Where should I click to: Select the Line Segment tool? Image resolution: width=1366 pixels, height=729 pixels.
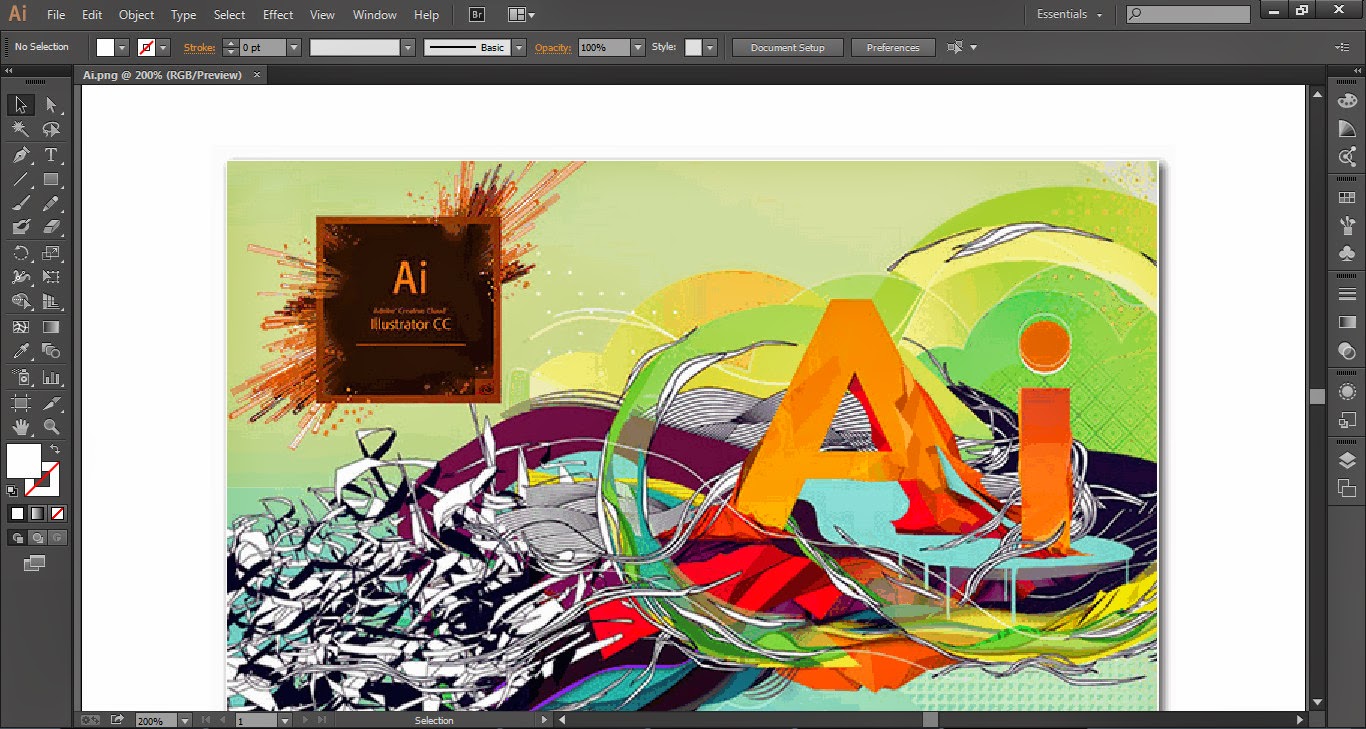tap(21, 180)
